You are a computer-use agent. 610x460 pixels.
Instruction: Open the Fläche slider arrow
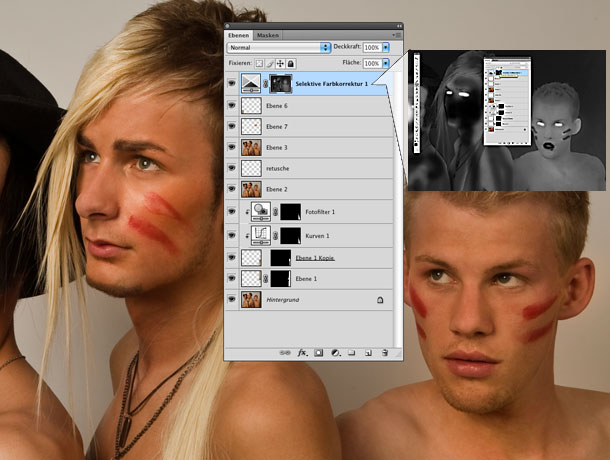[386, 63]
